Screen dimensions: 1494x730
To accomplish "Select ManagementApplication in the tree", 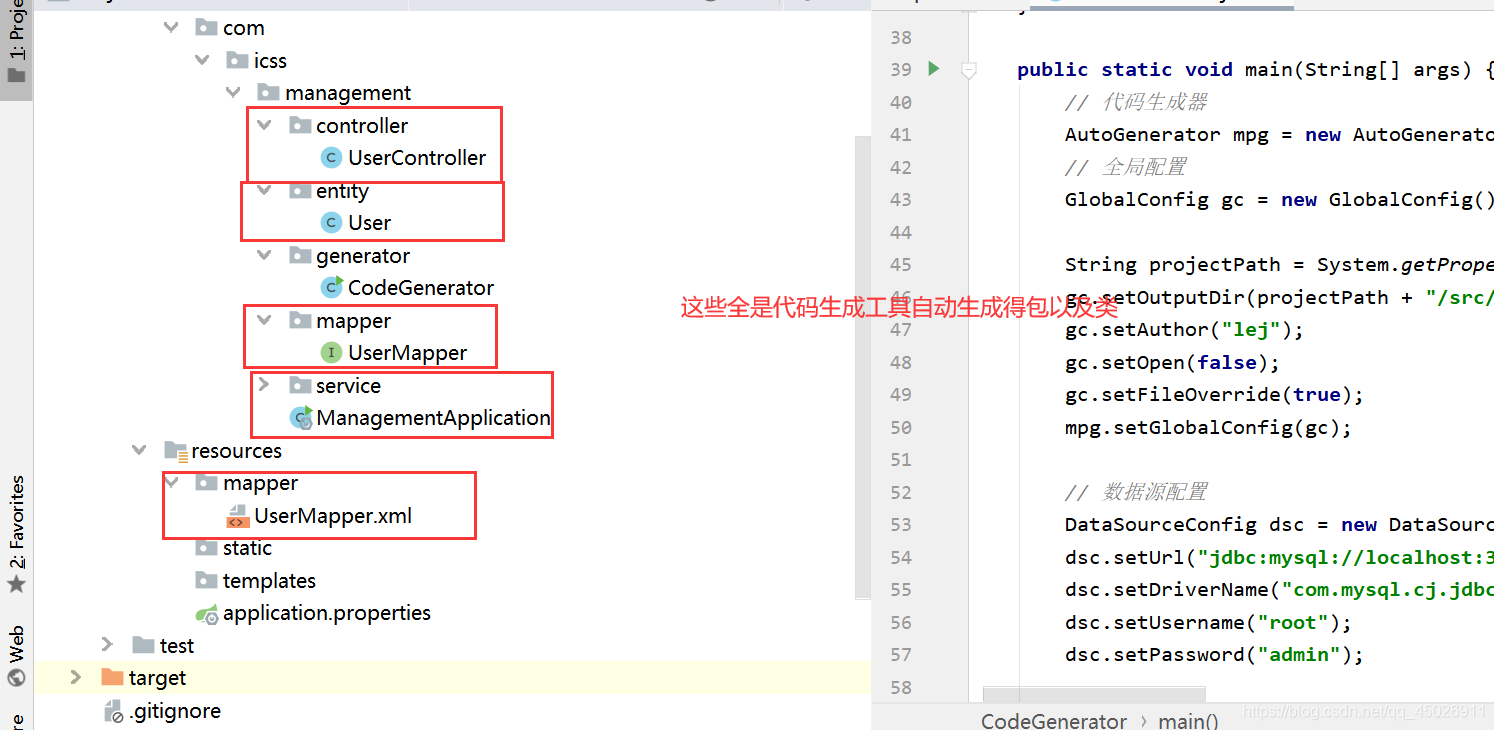I will coord(434,418).
